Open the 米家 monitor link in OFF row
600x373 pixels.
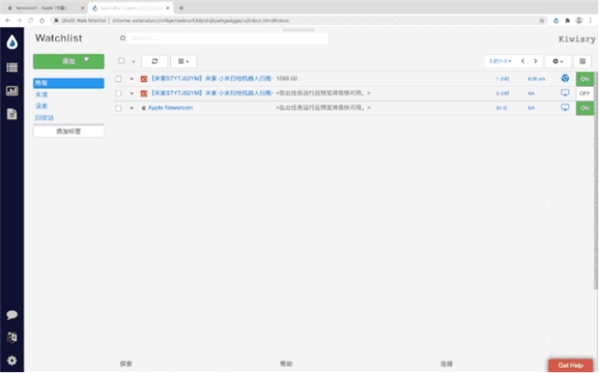(x=212, y=93)
